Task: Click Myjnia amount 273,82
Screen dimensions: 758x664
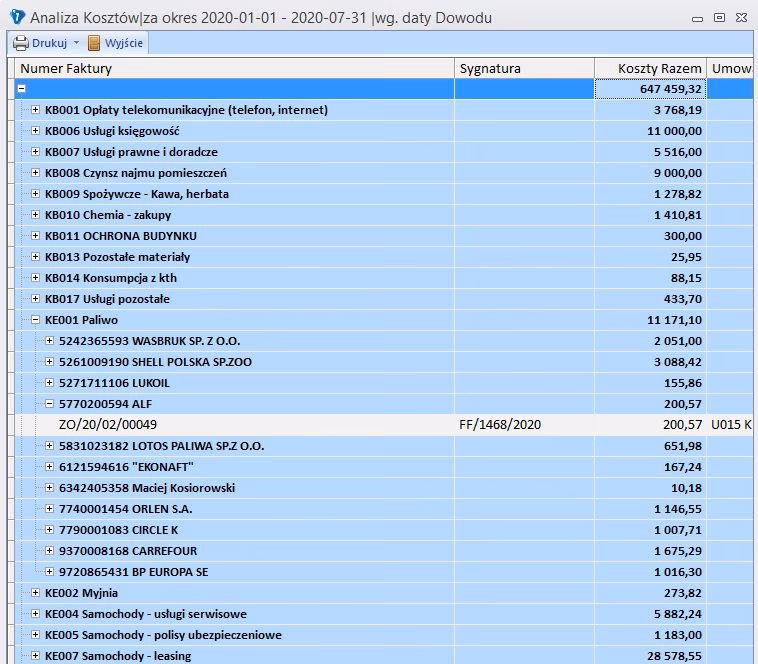Action: click(x=683, y=593)
